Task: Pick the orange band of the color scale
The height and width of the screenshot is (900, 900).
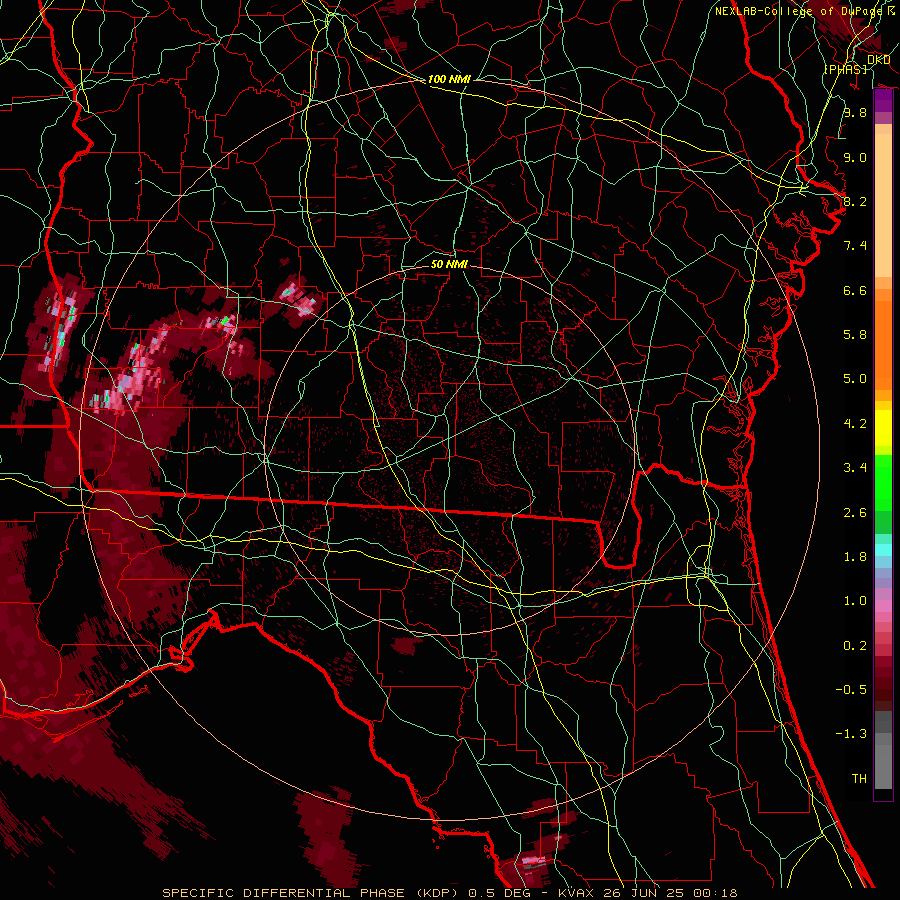Action: [883, 344]
